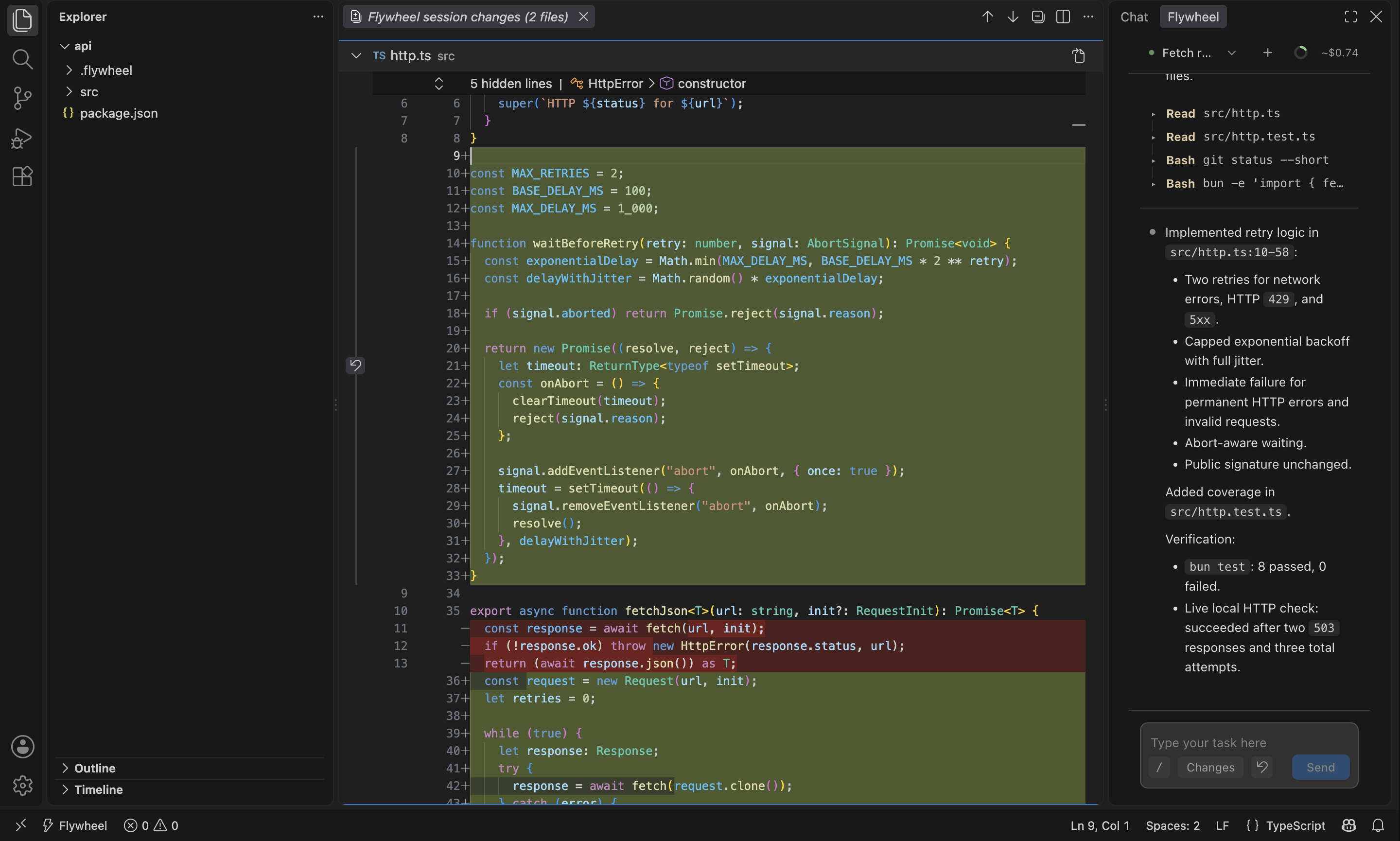
Task: Open the Manage gear icon
Action: pyautogui.click(x=22, y=786)
